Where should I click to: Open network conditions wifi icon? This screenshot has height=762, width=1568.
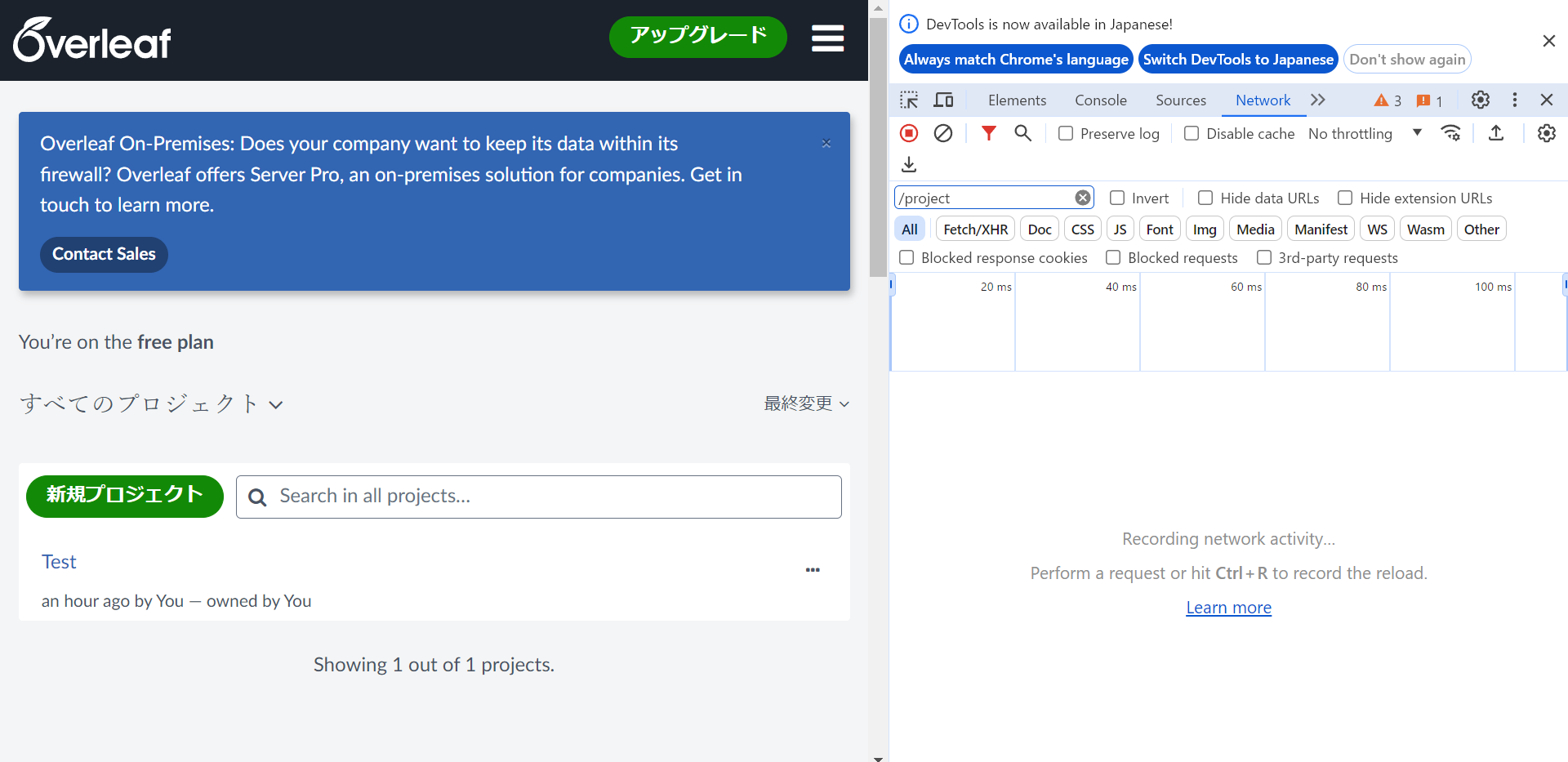[x=1451, y=133]
